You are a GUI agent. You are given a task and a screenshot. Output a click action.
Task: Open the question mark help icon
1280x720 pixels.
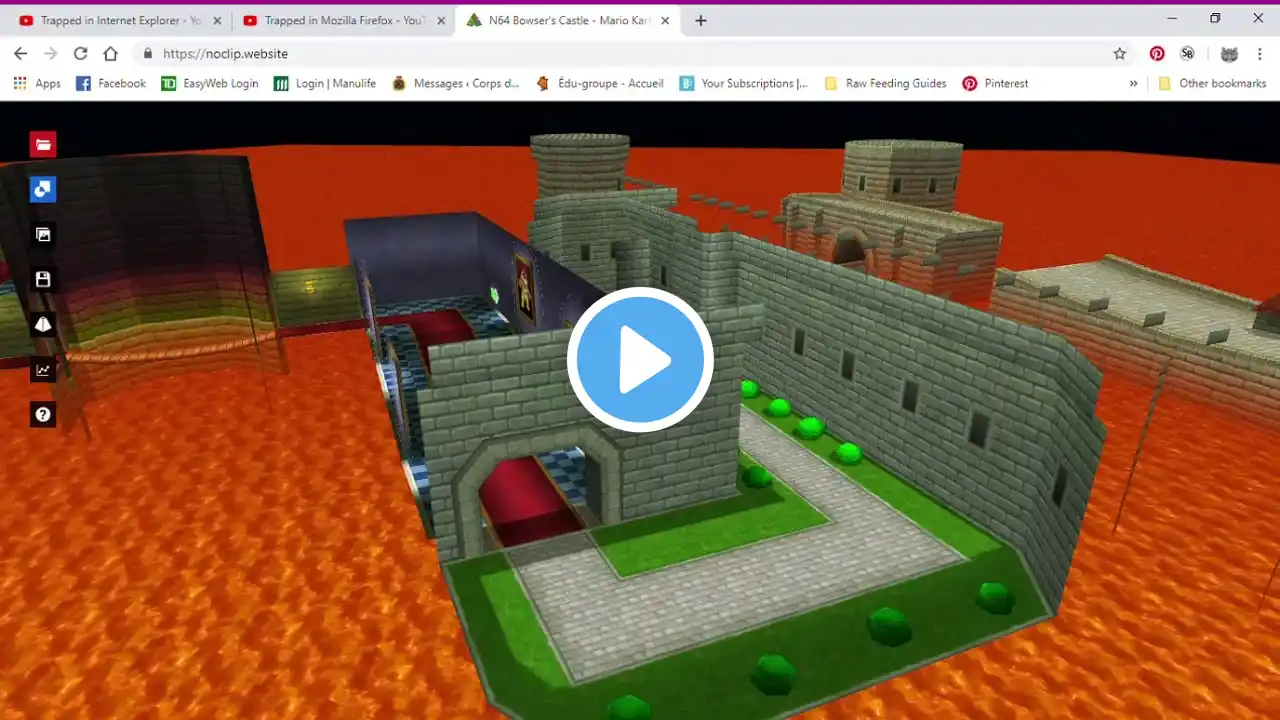43,414
